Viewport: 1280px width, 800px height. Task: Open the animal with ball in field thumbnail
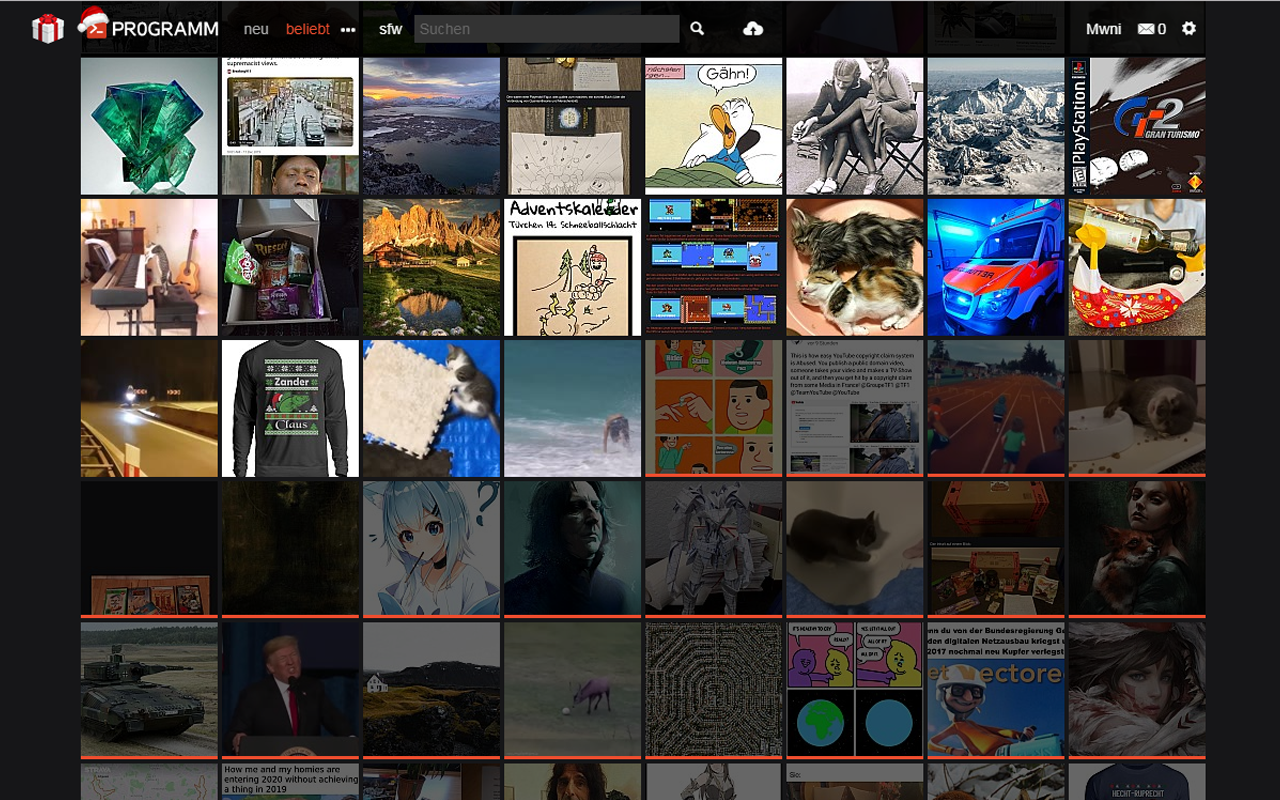(x=573, y=690)
